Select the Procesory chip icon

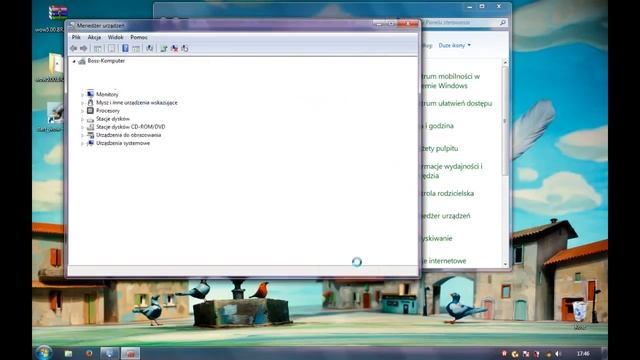(x=90, y=111)
